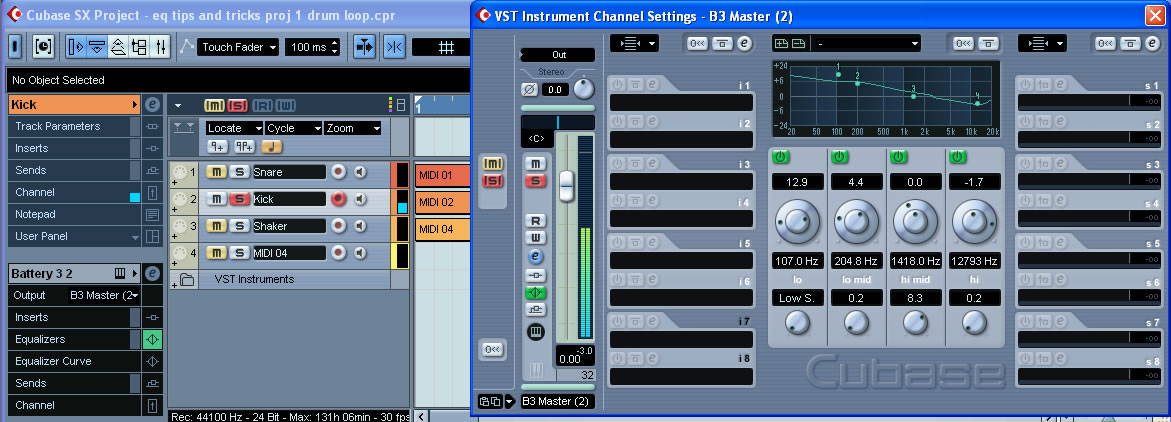
Task: Click the add marker icon under Locate
Action: (x=217, y=146)
